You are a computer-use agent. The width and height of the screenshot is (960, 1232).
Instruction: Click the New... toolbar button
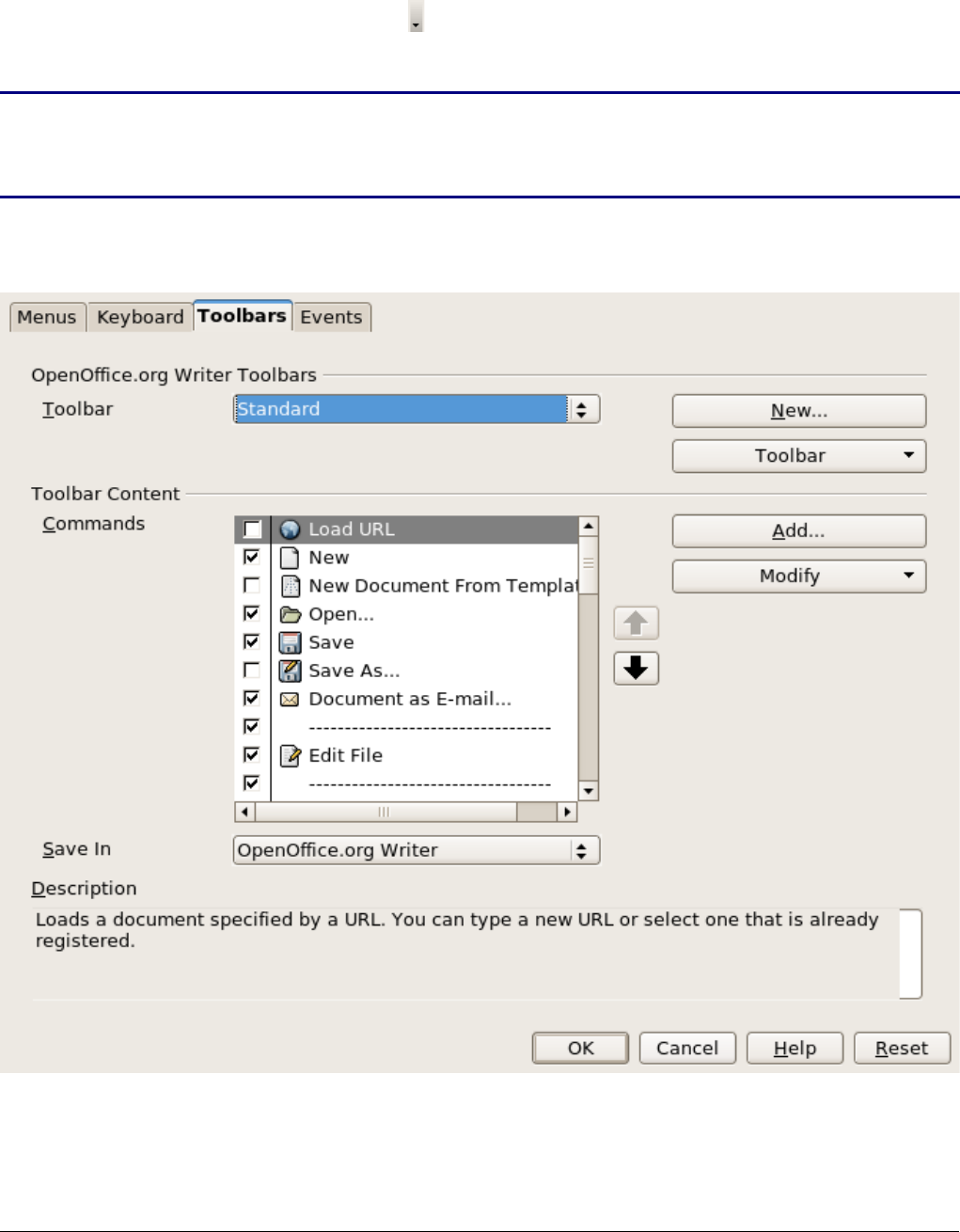click(799, 411)
